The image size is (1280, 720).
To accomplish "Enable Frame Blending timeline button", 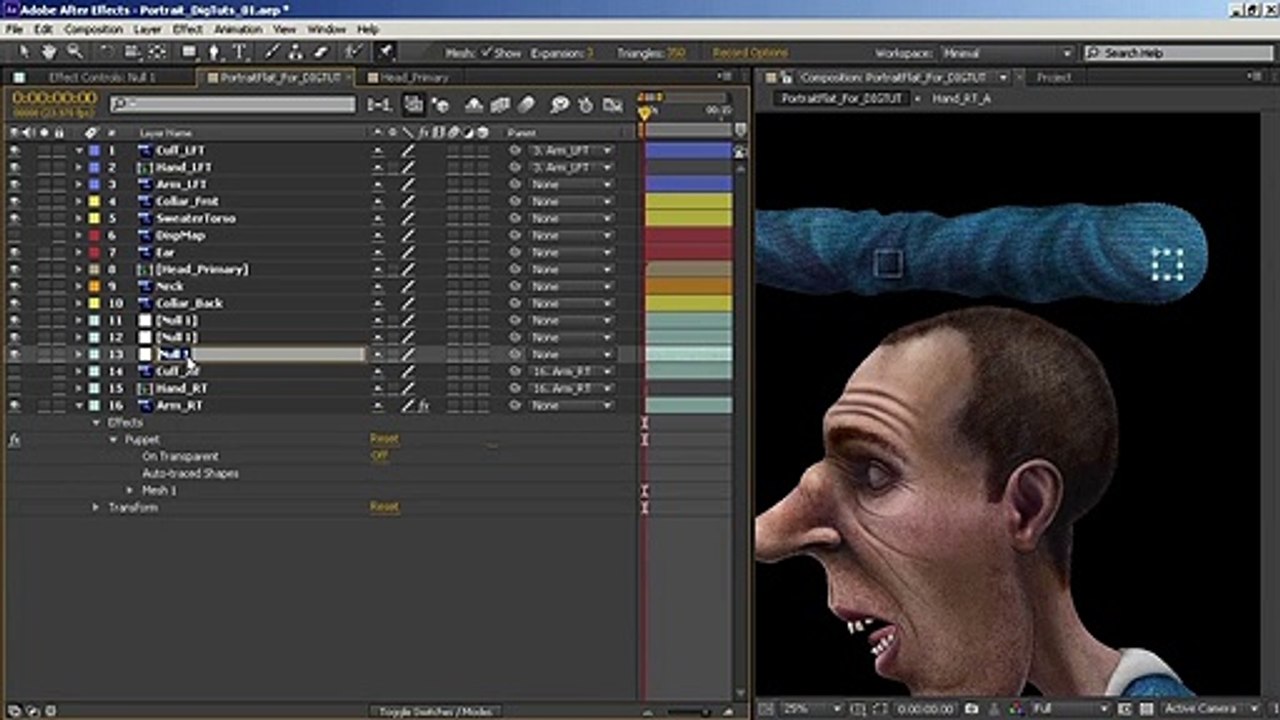I will (501, 104).
